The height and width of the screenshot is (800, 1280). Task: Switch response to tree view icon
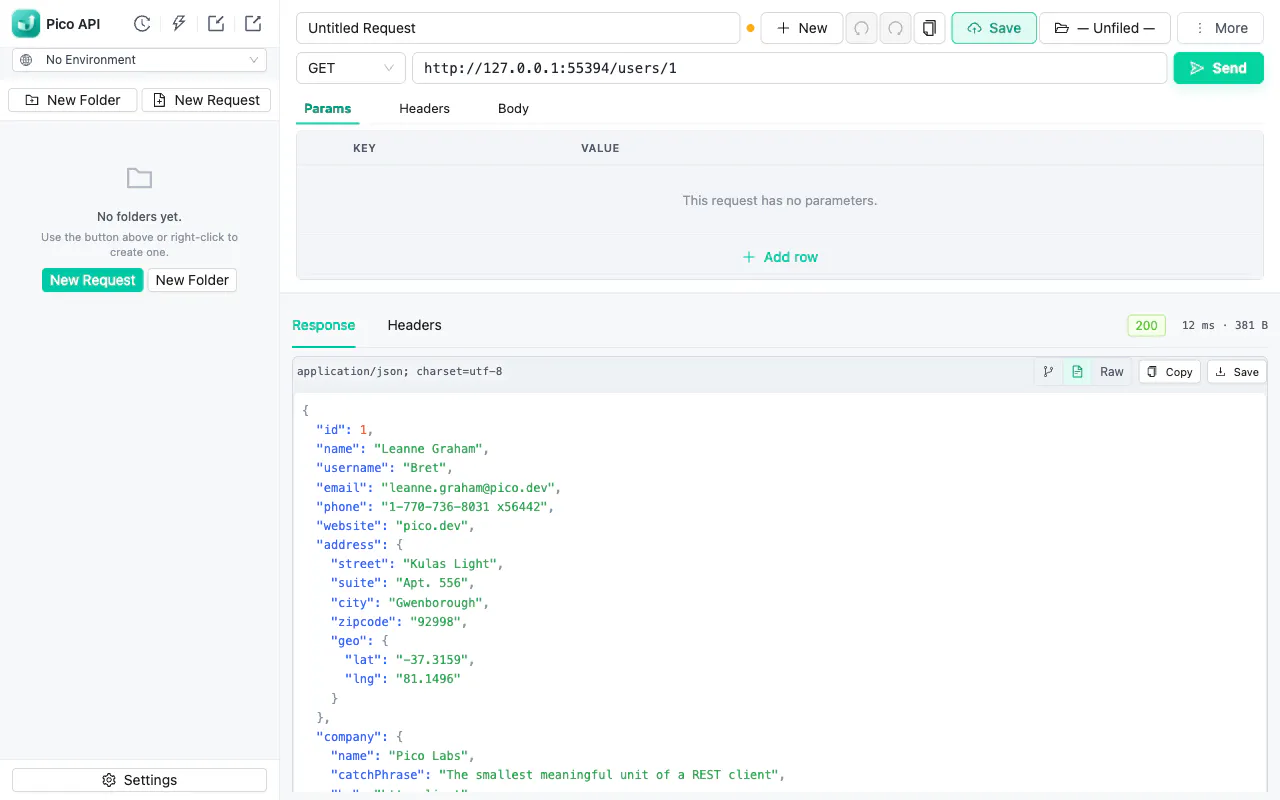[1048, 372]
